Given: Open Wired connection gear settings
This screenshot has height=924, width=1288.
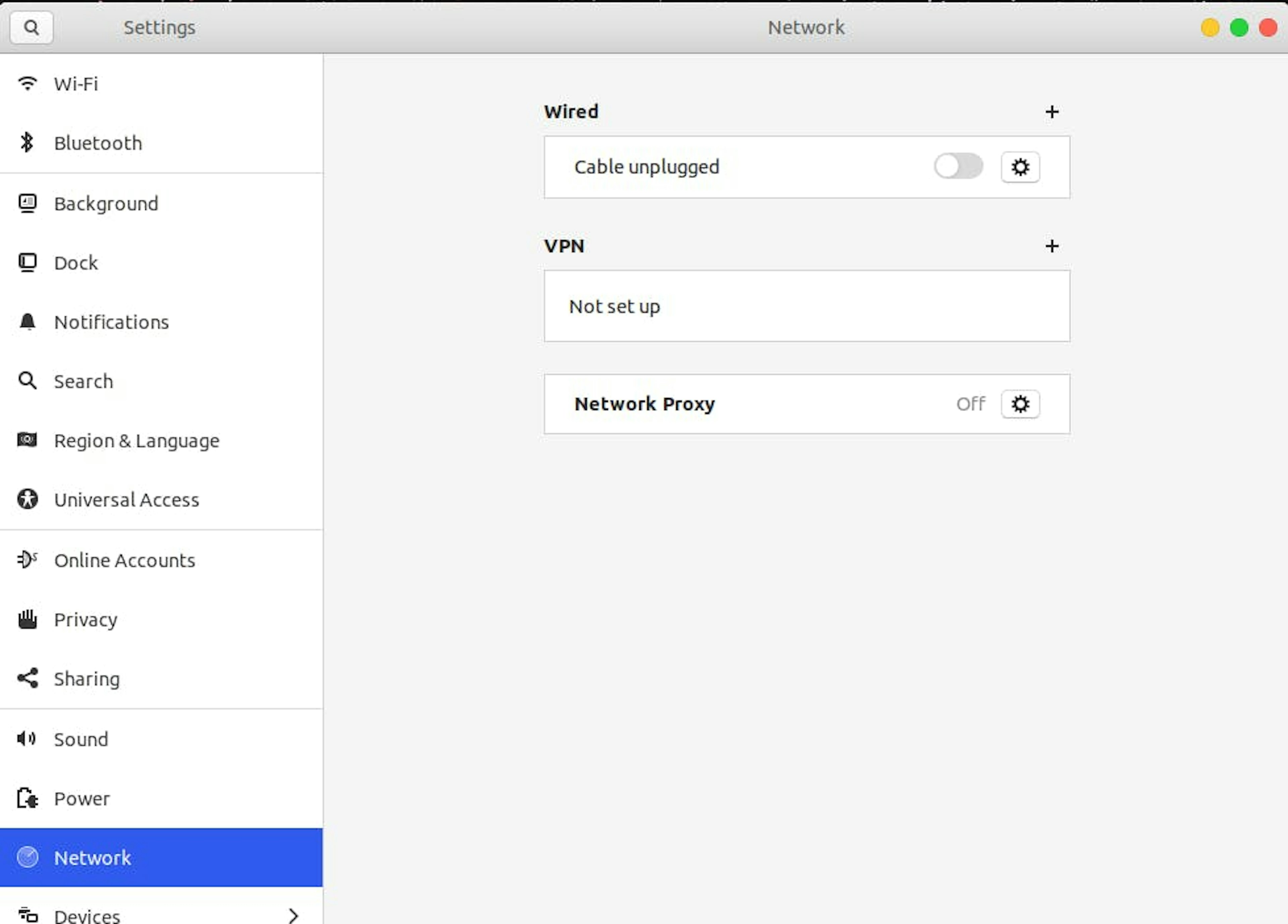Looking at the screenshot, I should (1020, 167).
